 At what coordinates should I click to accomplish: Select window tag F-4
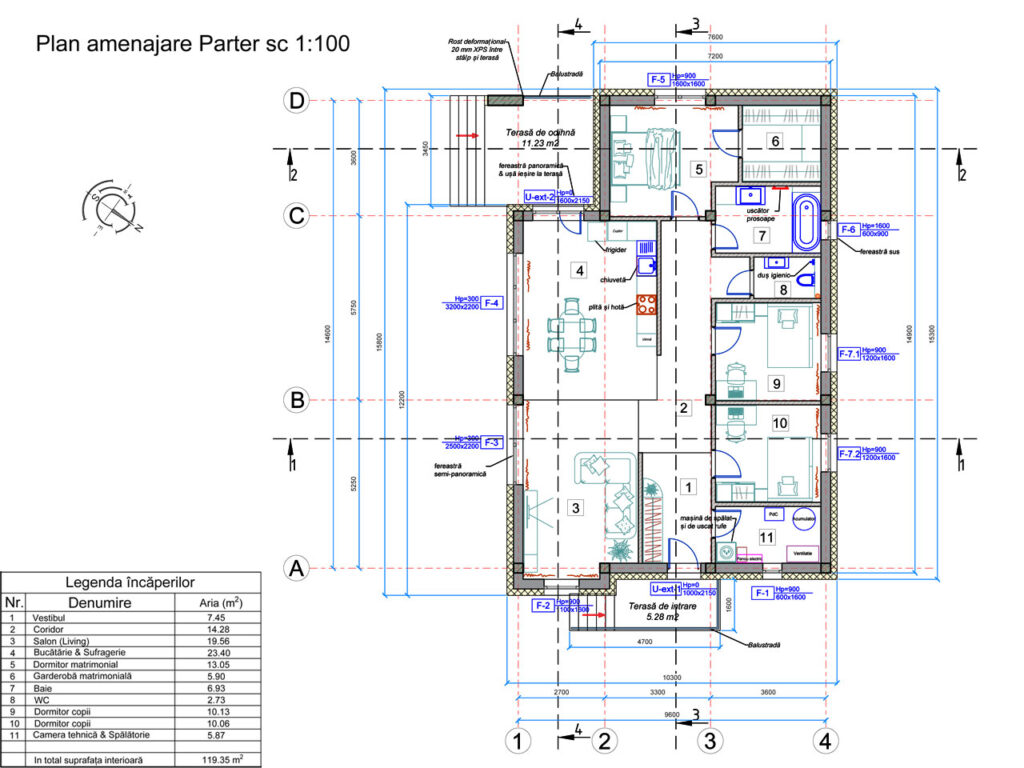point(492,303)
